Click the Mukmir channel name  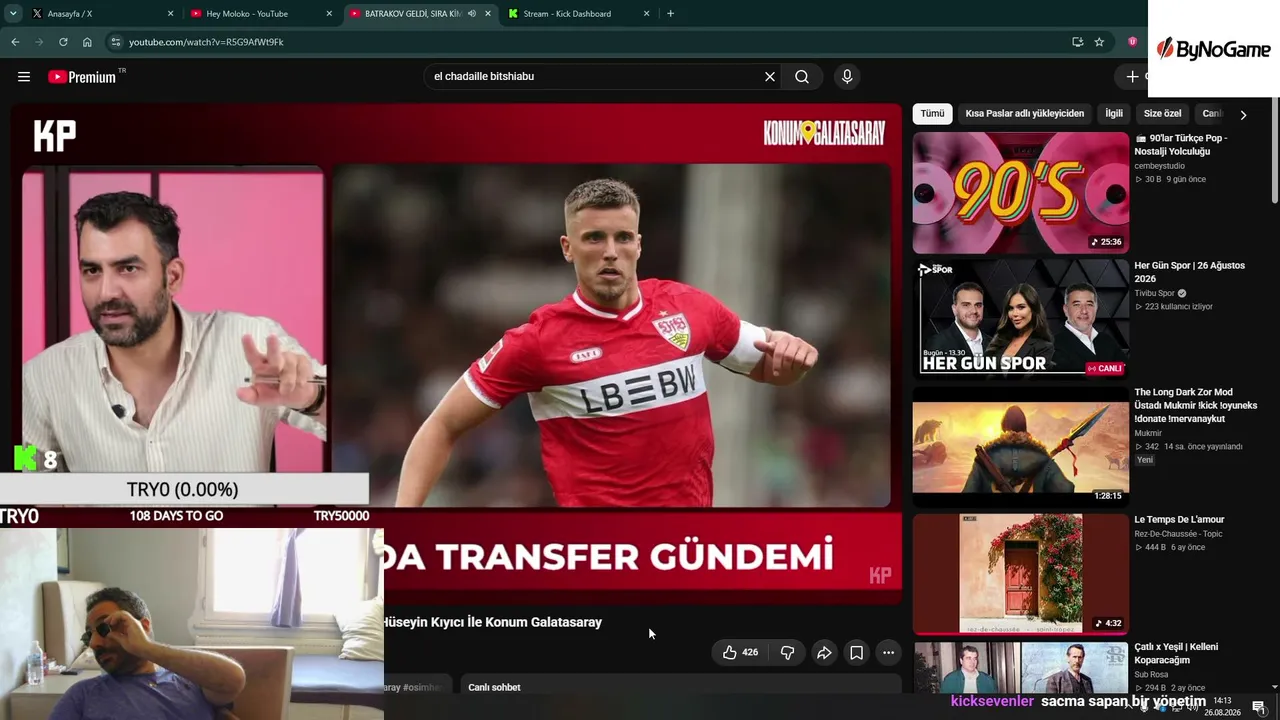pyautogui.click(x=1148, y=433)
